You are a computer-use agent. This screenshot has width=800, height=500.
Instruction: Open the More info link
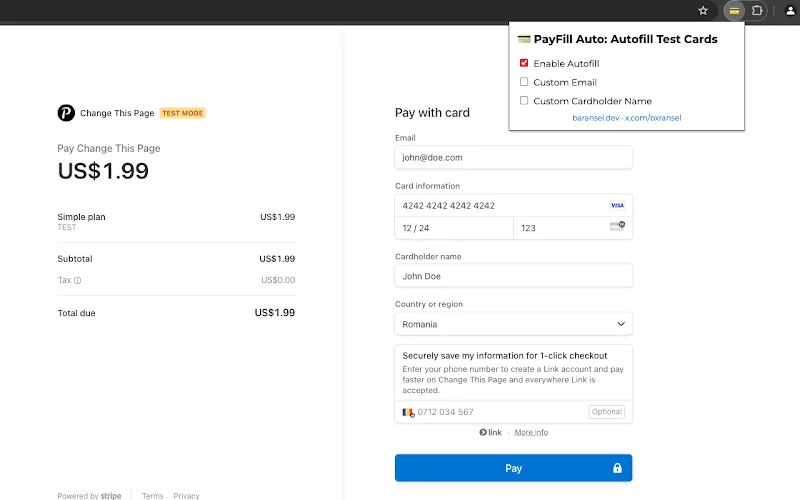pos(531,432)
